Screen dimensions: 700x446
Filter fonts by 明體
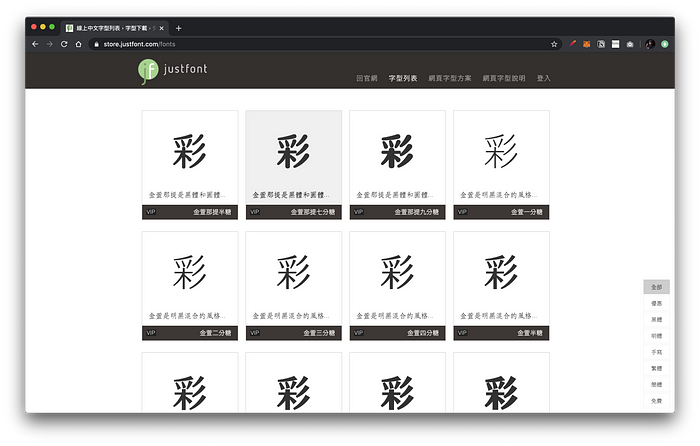pyautogui.click(x=656, y=336)
